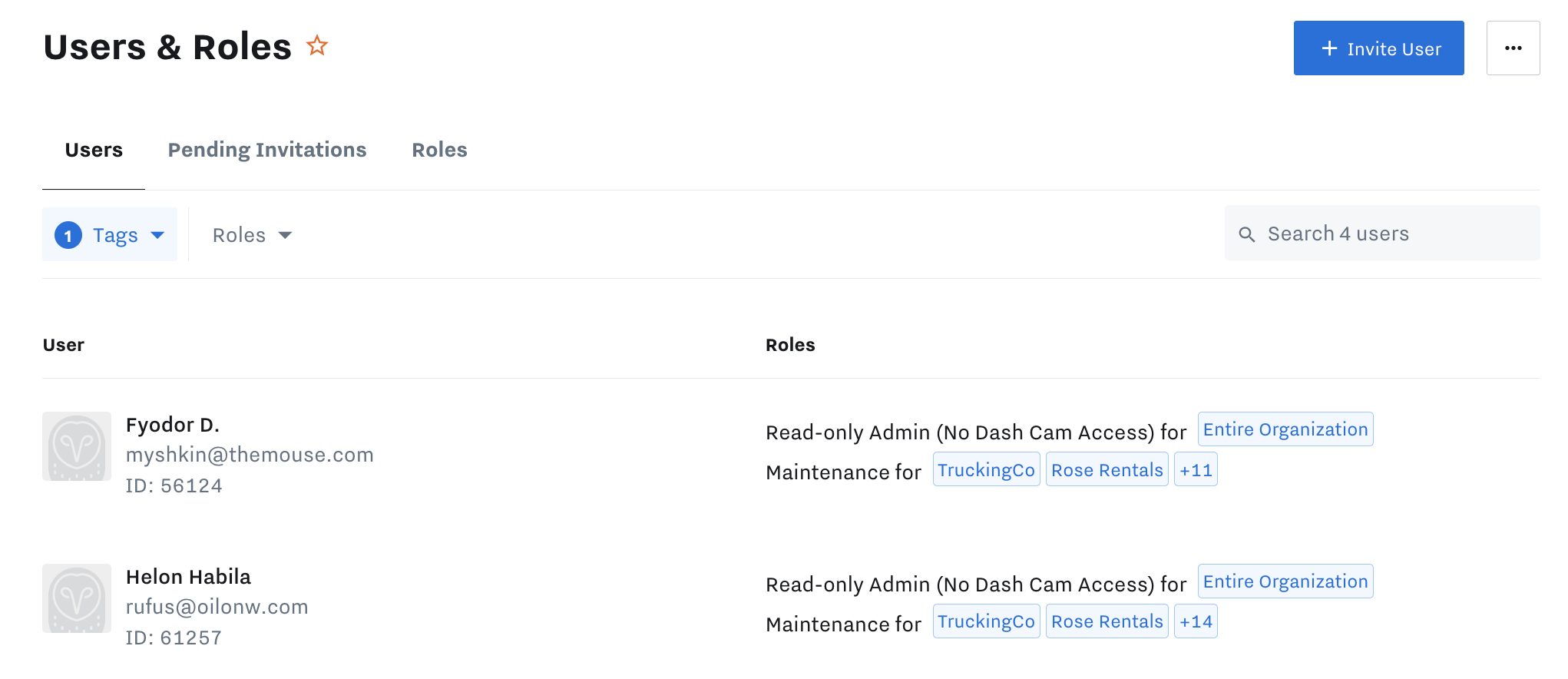Open the Roles tab
The height and width of the screenshot is (679, 1568).
coord(439,150)
